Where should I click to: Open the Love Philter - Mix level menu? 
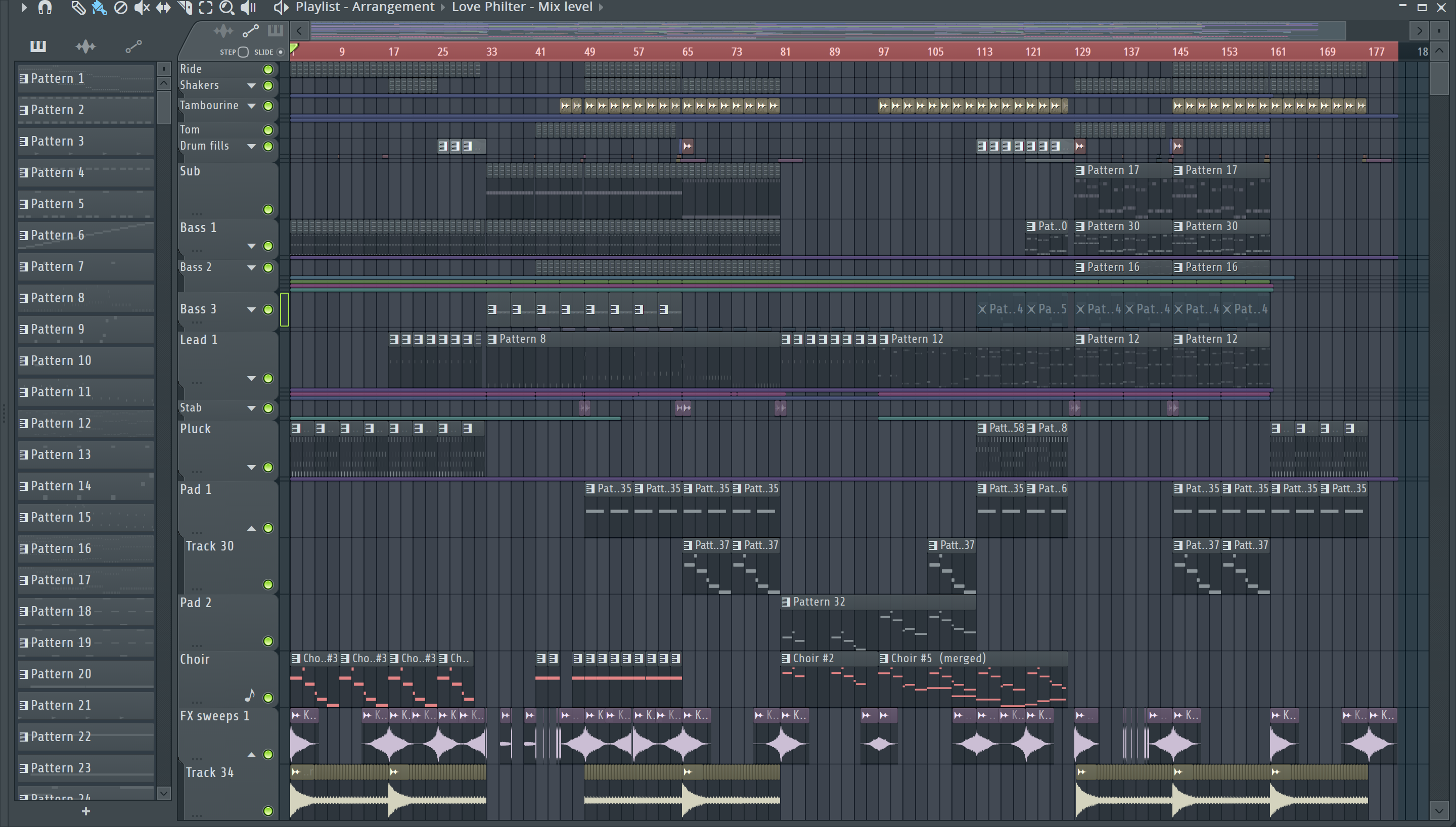[x=522, y=8]
